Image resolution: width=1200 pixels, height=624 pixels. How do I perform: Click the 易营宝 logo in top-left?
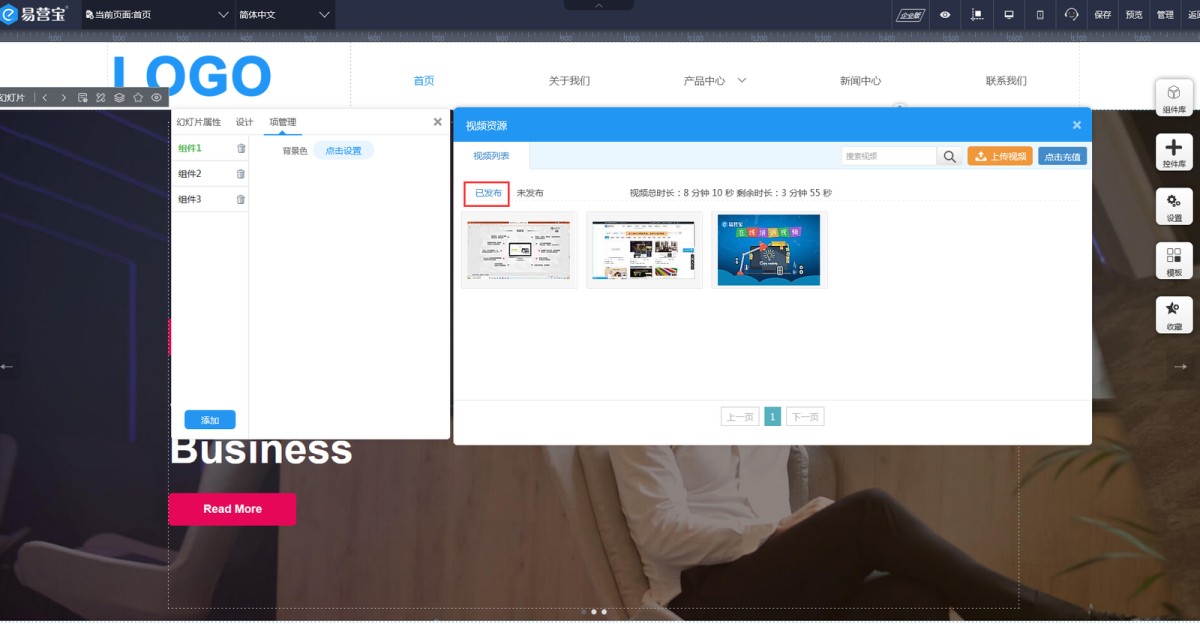coord(35,14)
